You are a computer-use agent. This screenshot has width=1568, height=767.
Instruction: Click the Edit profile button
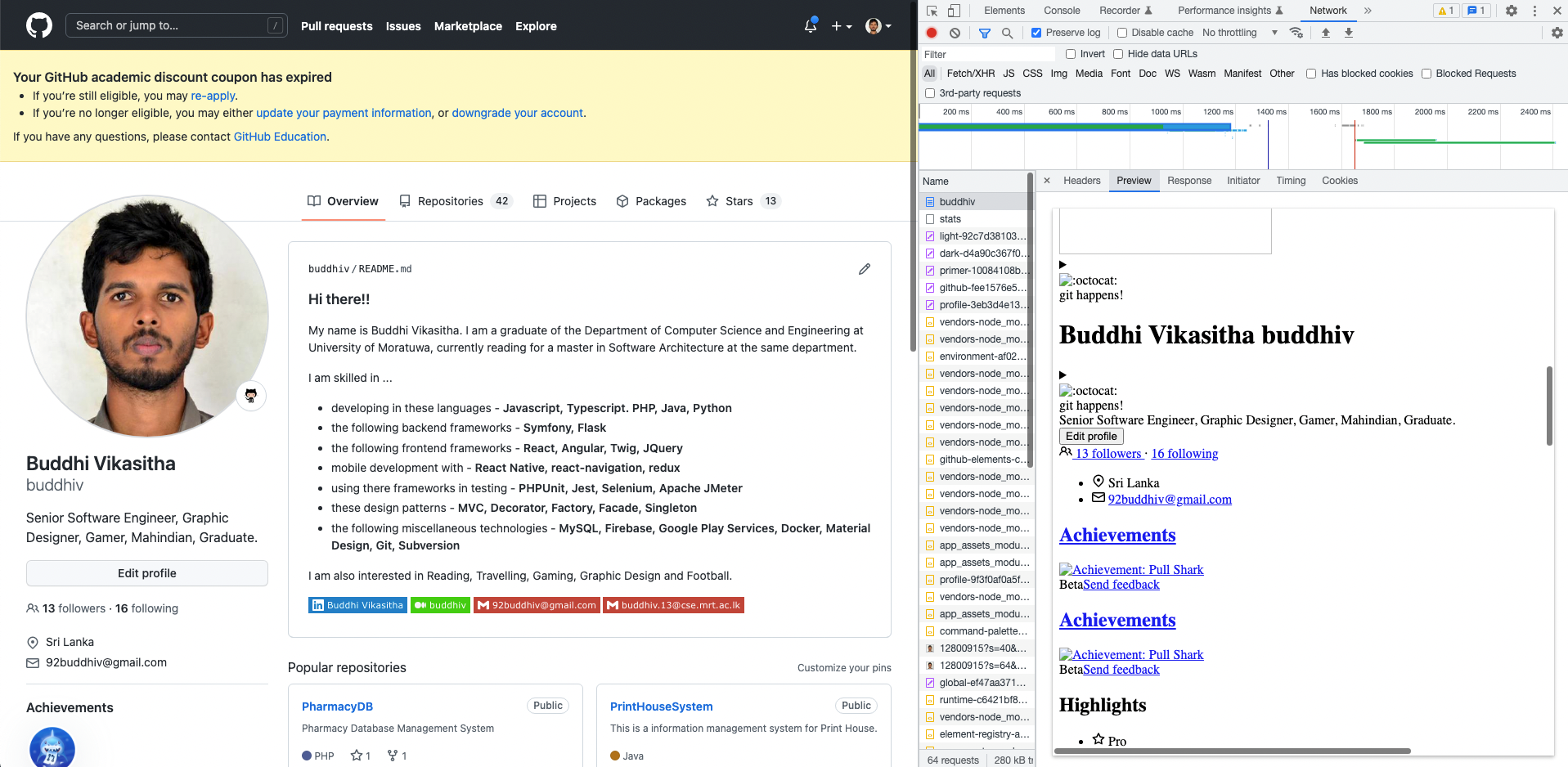(x=147, y=573)
